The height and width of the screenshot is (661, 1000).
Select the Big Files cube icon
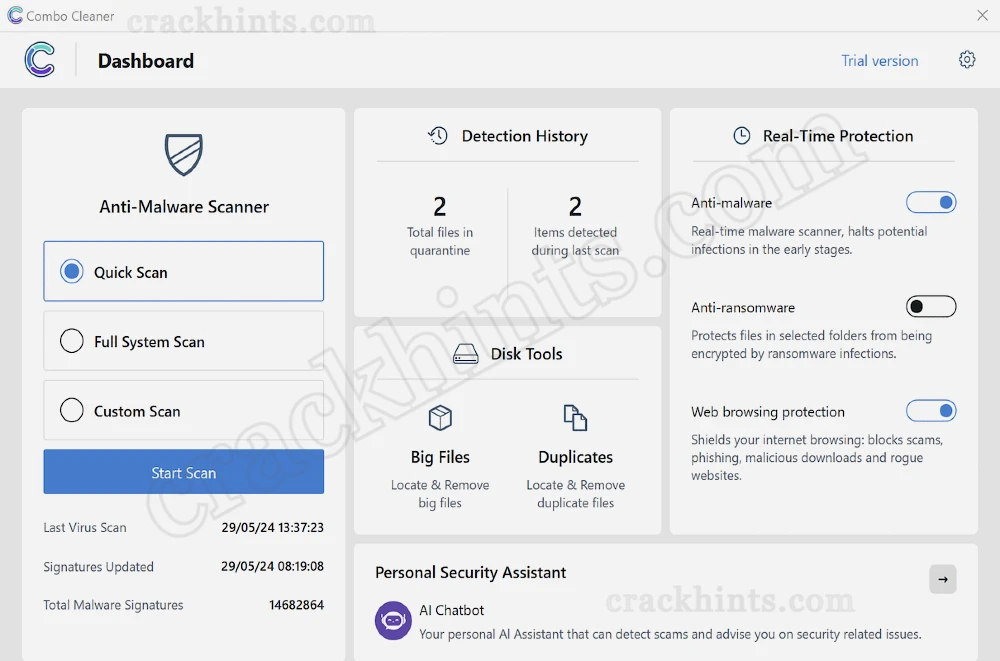440,418
